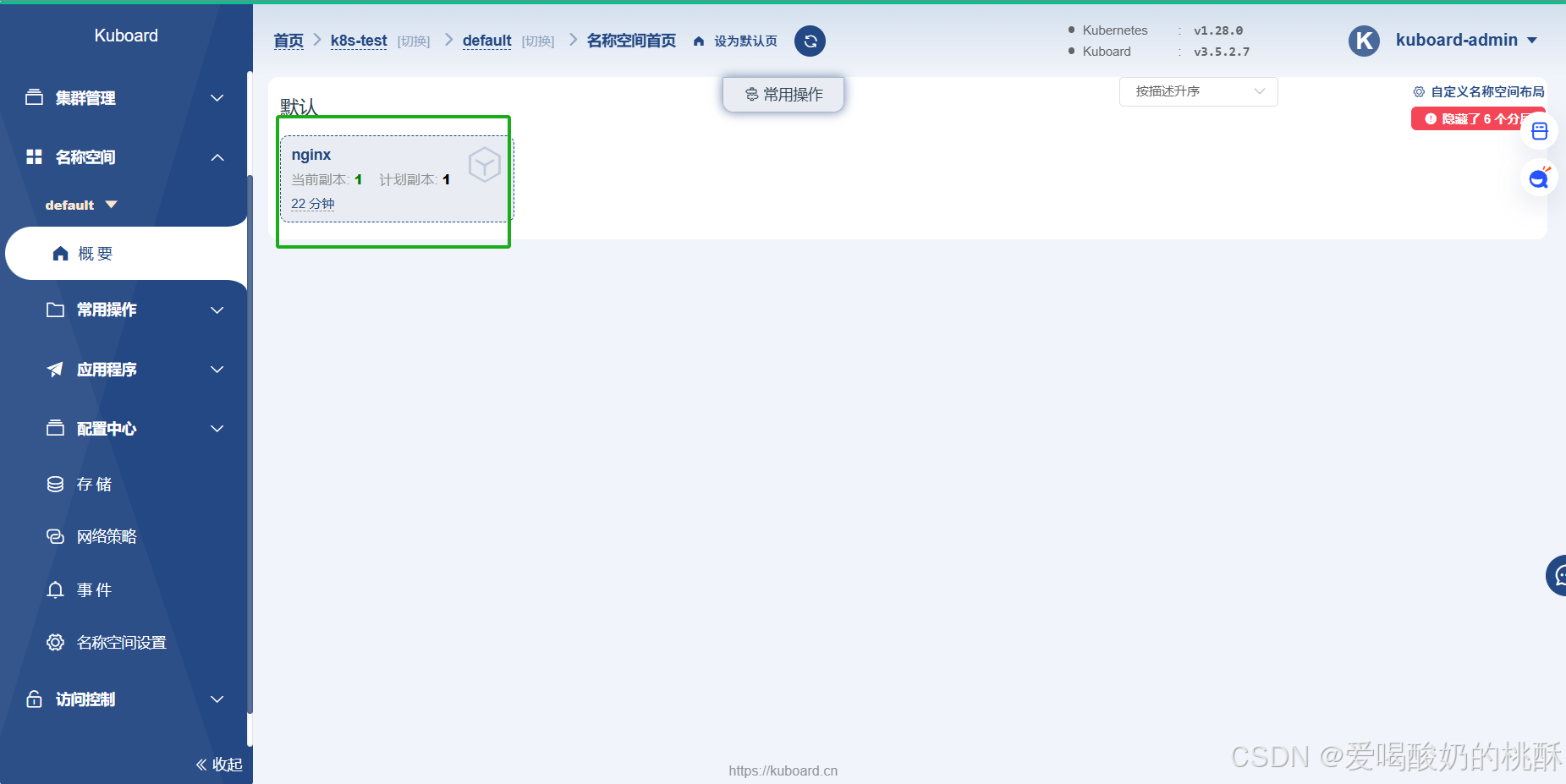Click the nginx workload cube icon
This screenshot has width=1566, height=784.
coord(485,164)
